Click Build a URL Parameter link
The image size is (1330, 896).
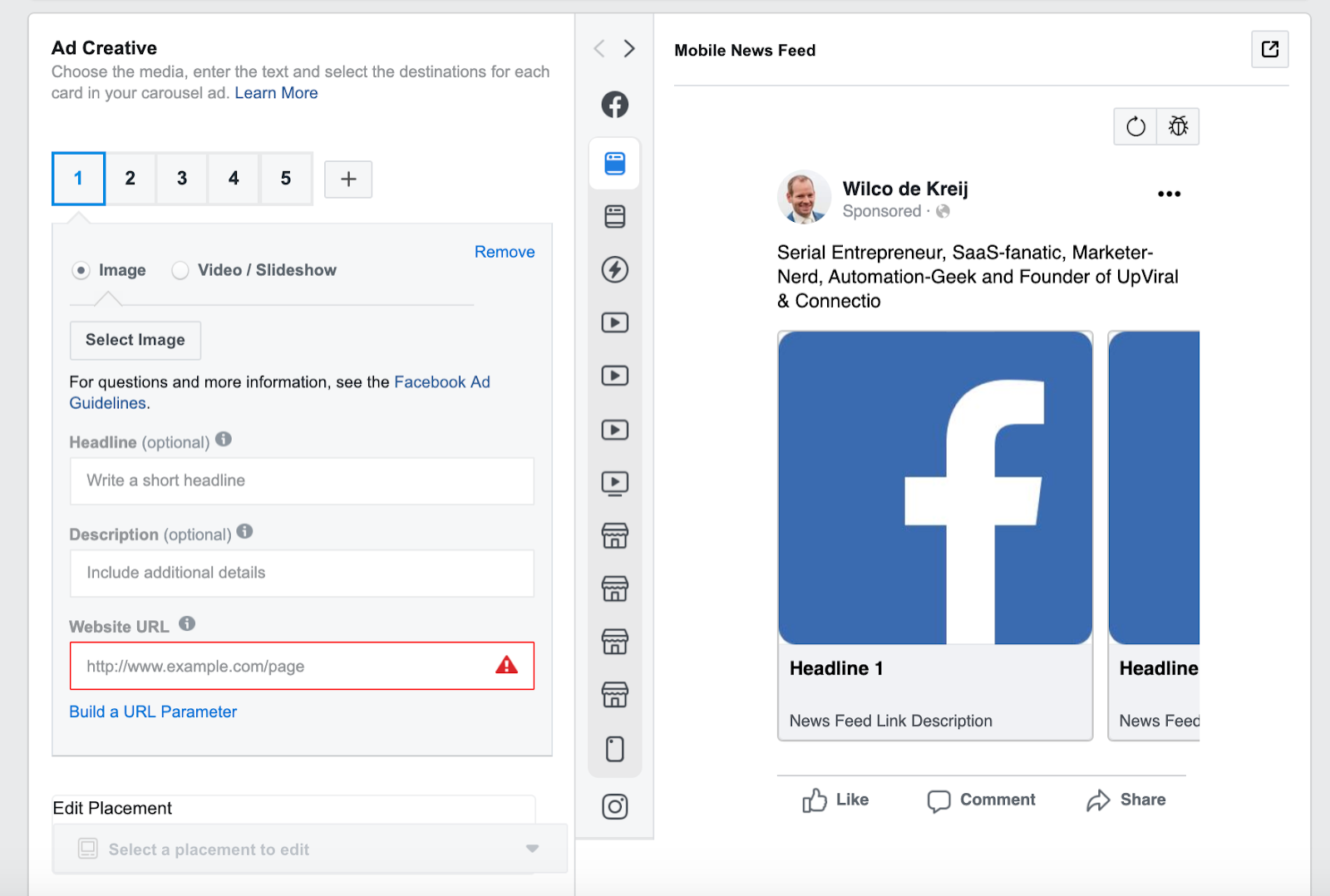153,711
